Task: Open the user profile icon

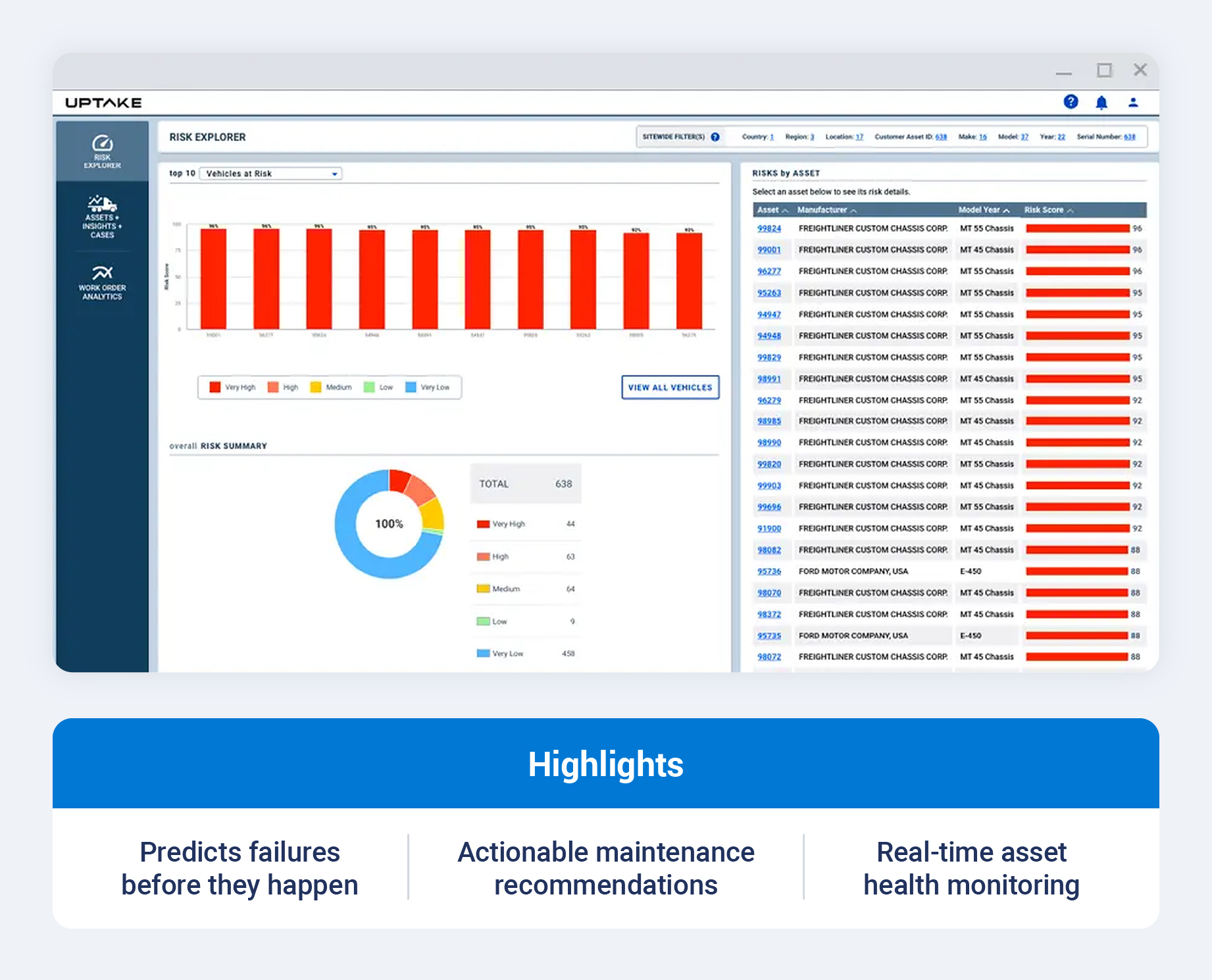Action: (1133, 103)
